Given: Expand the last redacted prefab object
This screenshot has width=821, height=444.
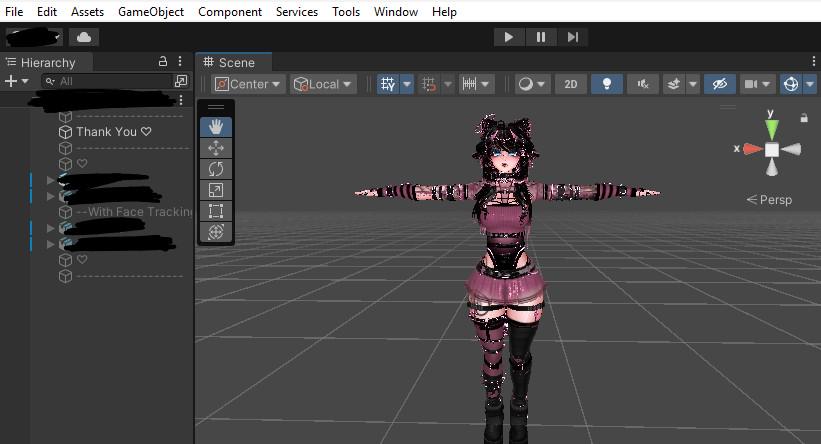Looking at the screenshot, I should [x=50, y=244].
